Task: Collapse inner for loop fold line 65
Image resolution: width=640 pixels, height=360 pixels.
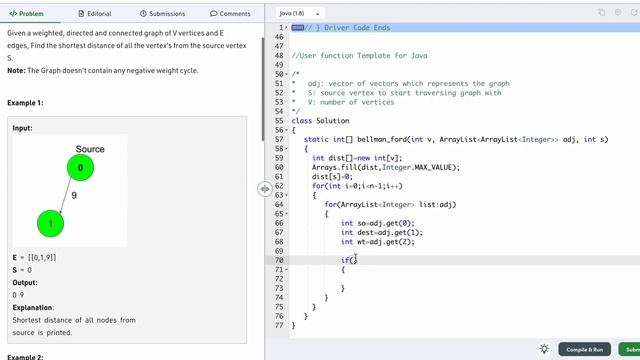Action: click(x=286, y=213)
